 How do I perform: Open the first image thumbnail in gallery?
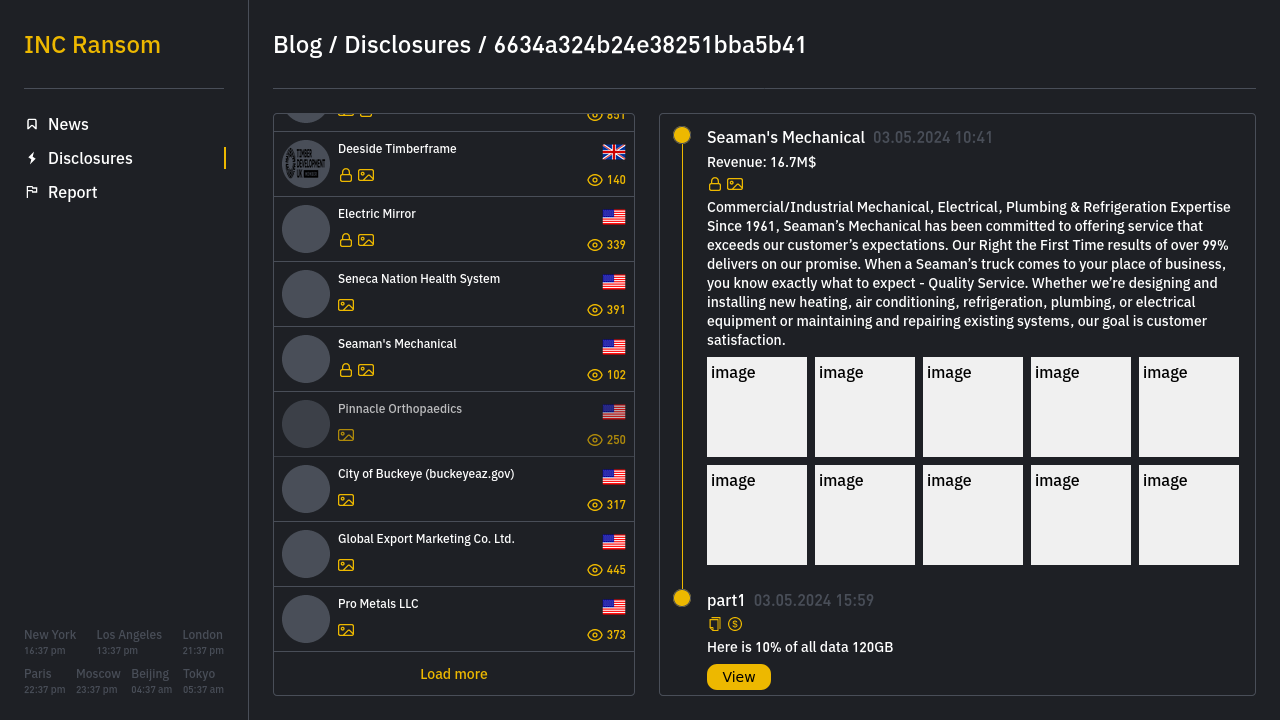[x=757, y=407]
